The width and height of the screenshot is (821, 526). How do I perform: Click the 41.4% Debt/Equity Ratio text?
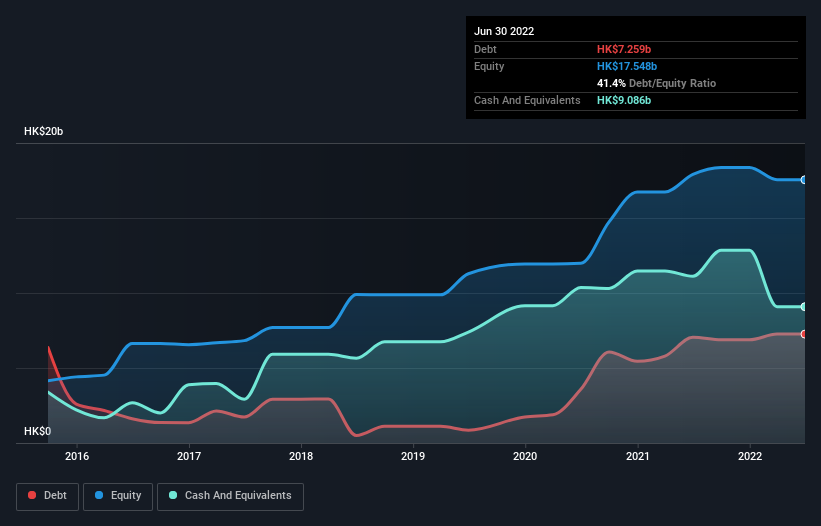point(656,83)
